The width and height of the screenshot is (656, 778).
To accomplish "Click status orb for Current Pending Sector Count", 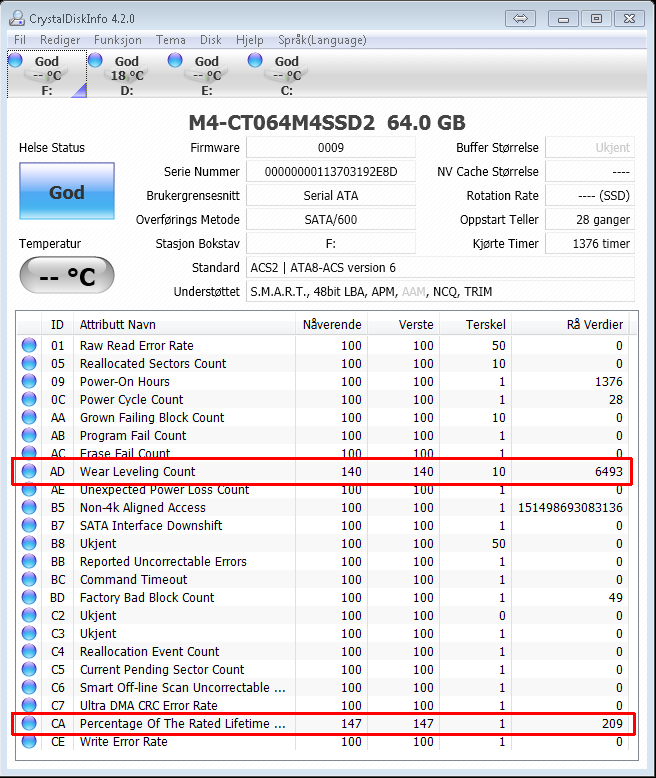I will [x=29, y=669].
